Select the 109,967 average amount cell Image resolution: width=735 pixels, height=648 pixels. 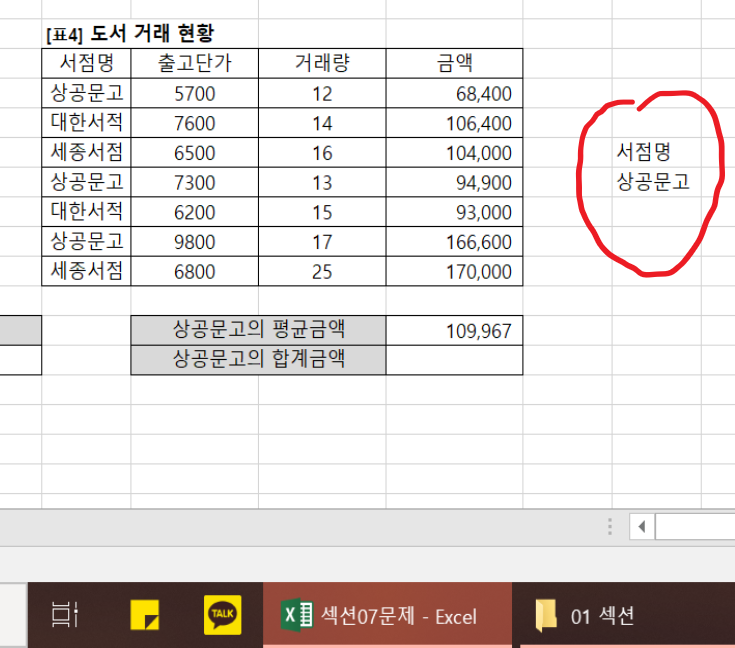pyautogui.click(x=454, y=331)
